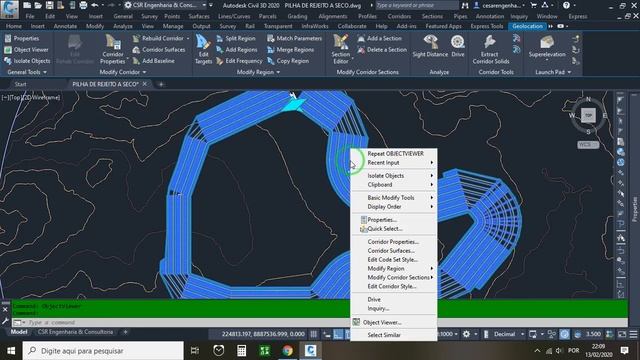Click the Windows taskbar search box
640x360 pixels.
pyautogui.click(x=103, y=351)
